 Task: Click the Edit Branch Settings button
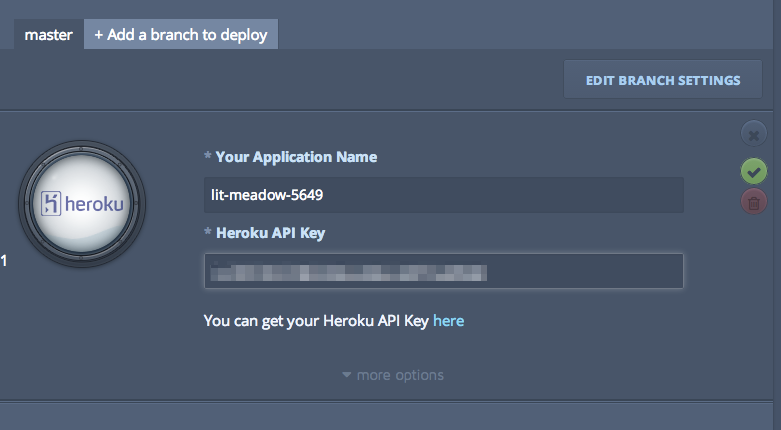tap(663, 80)
